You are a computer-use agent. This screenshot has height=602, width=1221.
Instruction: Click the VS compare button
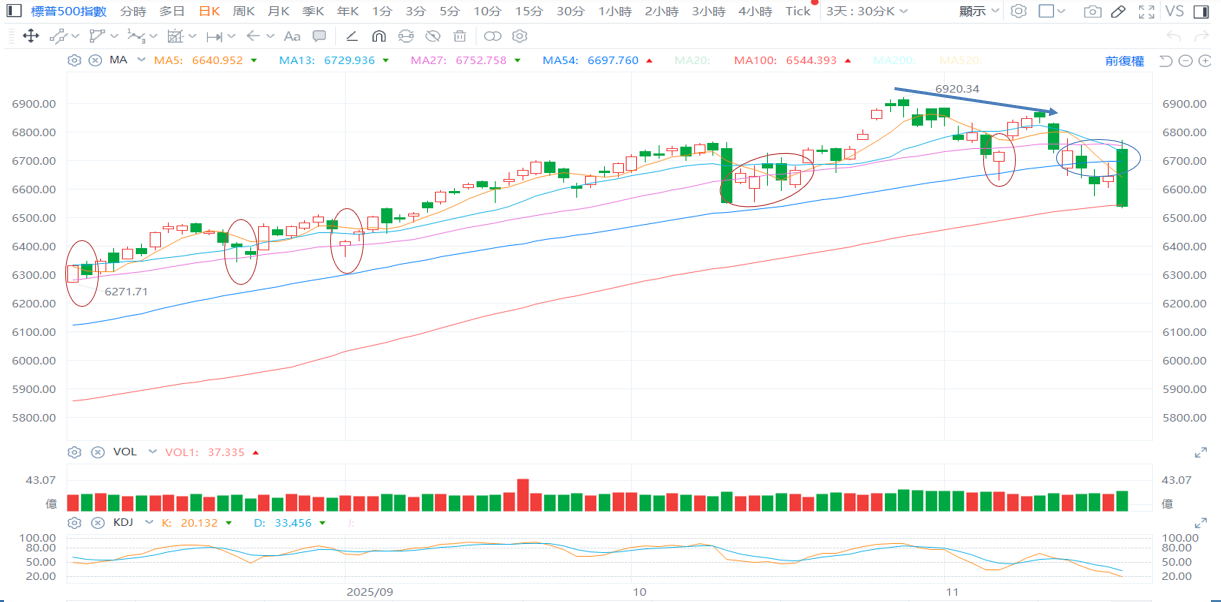tap(1173, 11)
